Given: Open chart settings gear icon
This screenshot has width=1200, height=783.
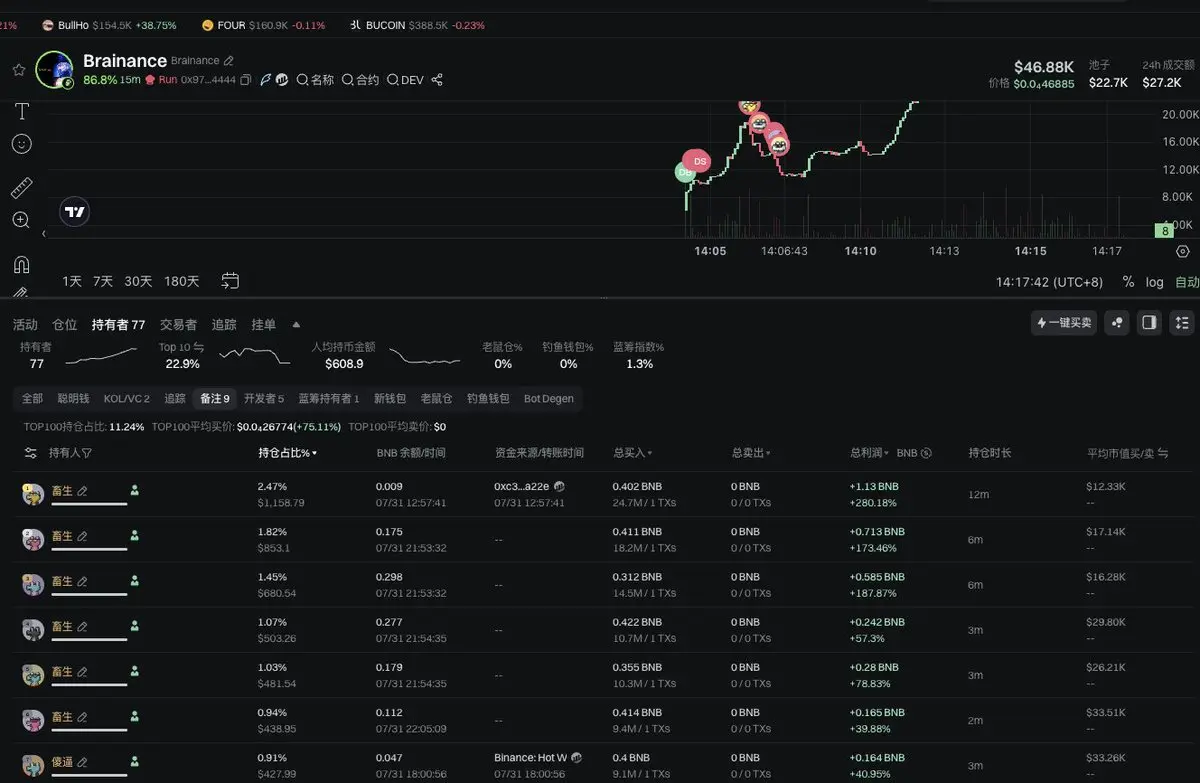Looking at the screenshot, I should pyautogui.click(x=1183, y=251).
